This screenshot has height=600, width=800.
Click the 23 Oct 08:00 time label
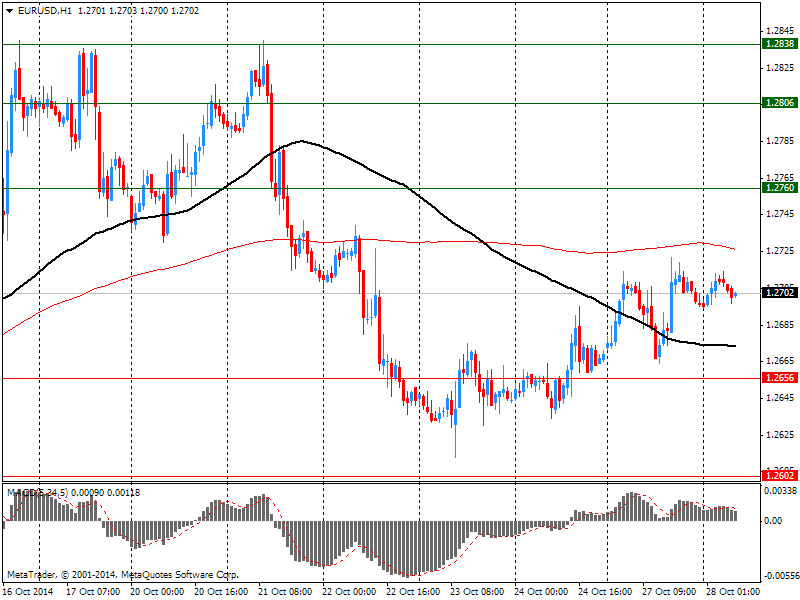(478, 592)
